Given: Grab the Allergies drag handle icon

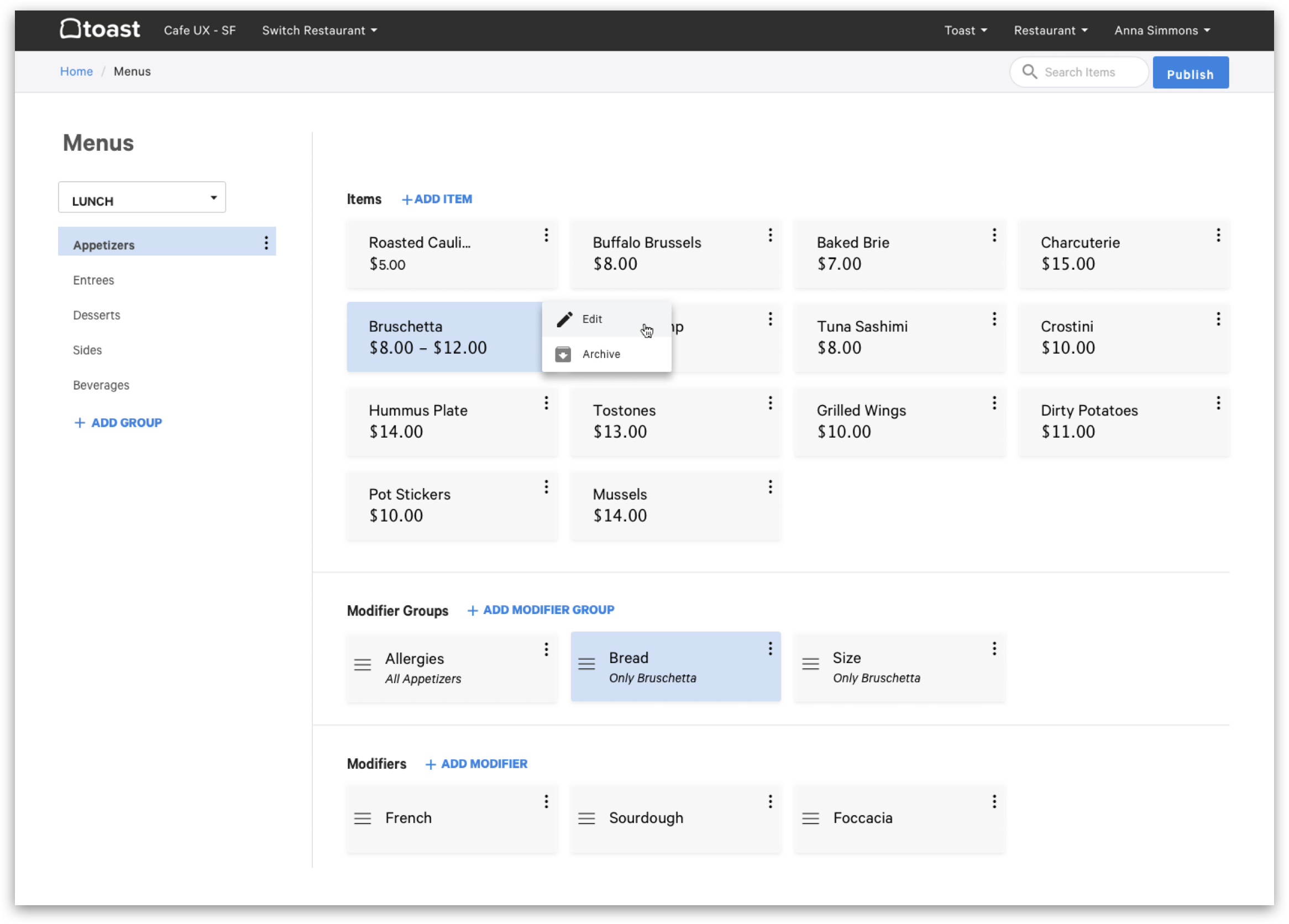Looking at the screenshot, I should (x=363, y=664).
